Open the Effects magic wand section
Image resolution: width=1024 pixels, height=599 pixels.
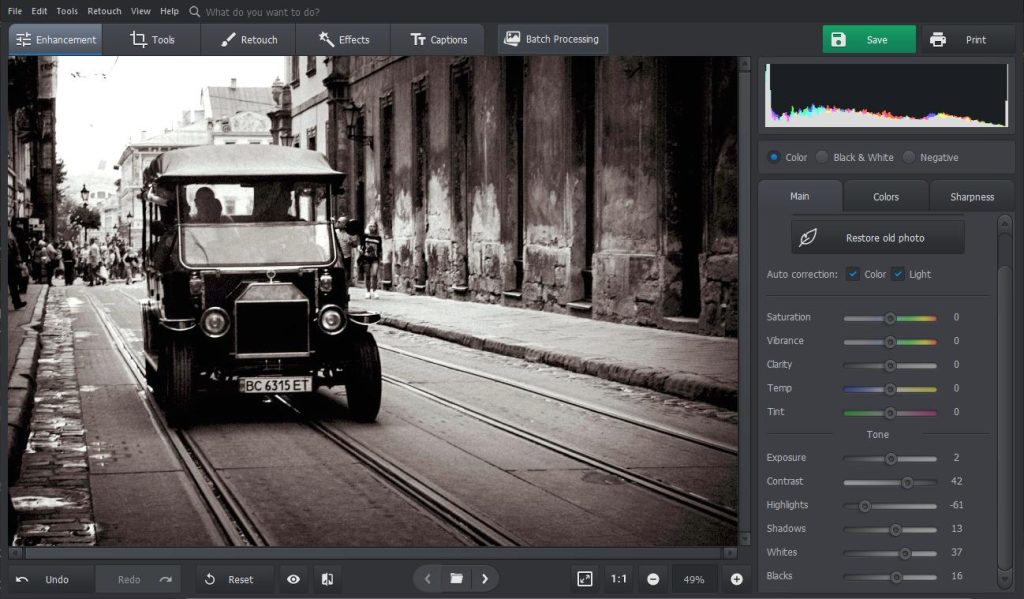click(x=342, y=39)
